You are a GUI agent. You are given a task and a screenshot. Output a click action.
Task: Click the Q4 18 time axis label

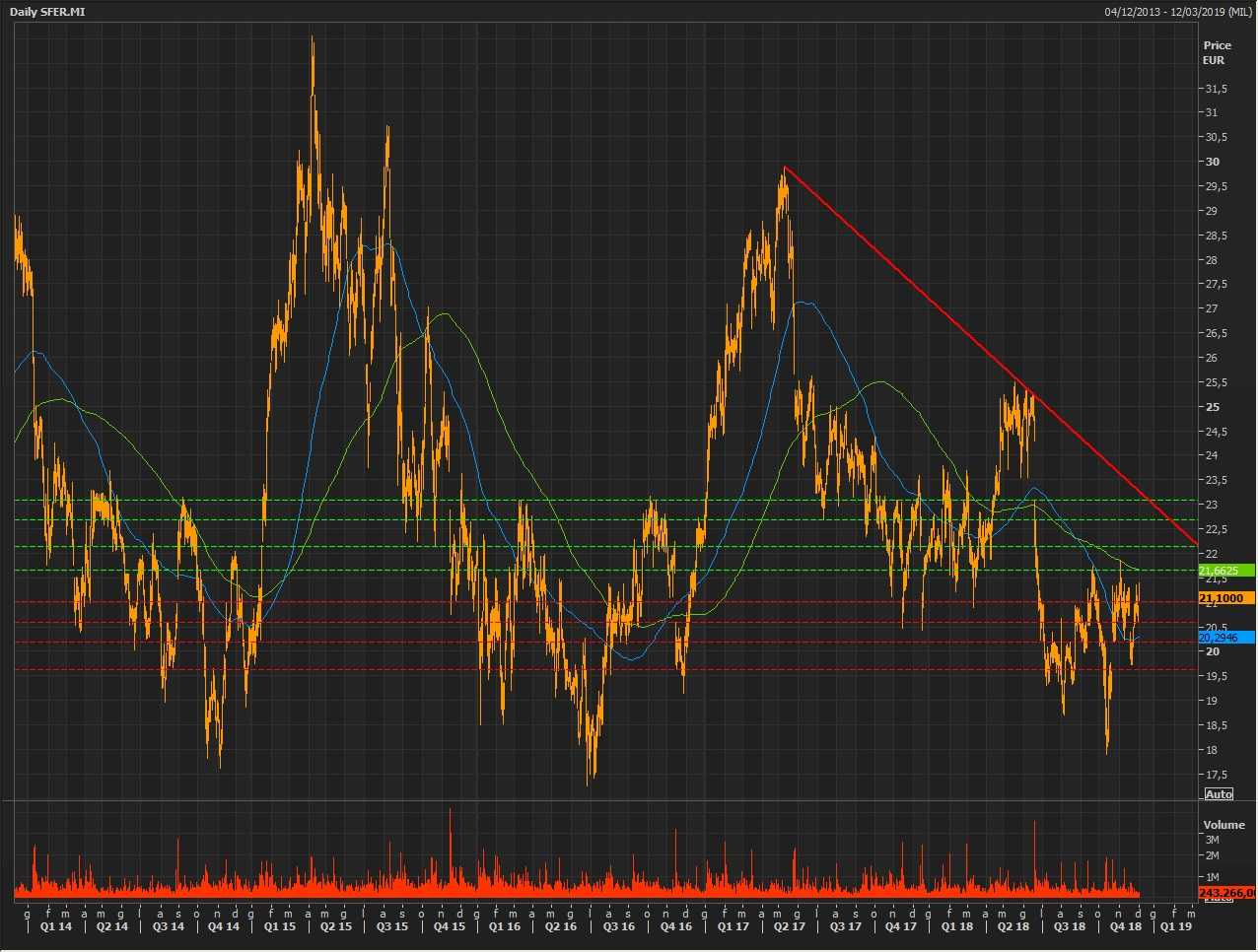pyautogui.click(x=1126, y=926)
